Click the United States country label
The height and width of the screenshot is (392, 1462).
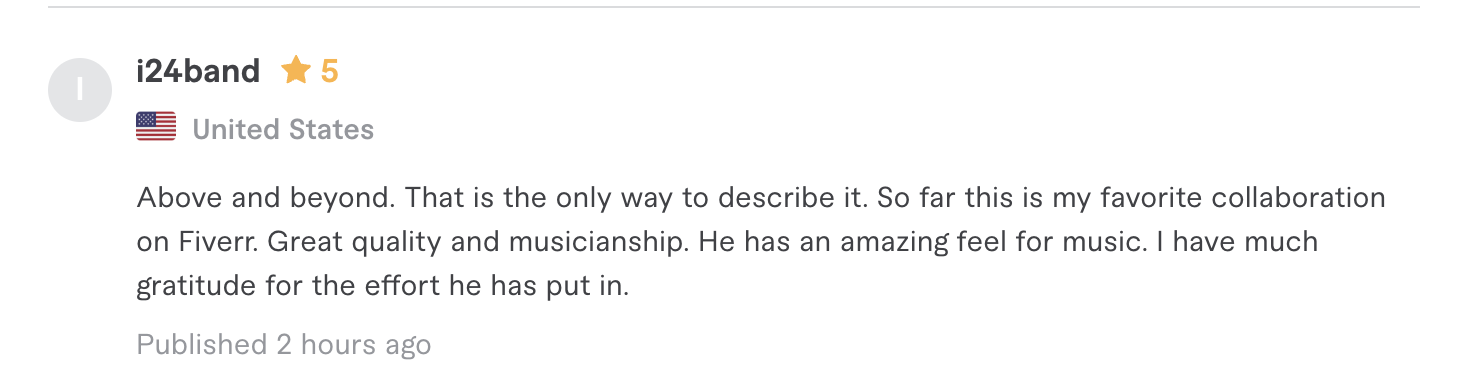(x=283, y=129)
